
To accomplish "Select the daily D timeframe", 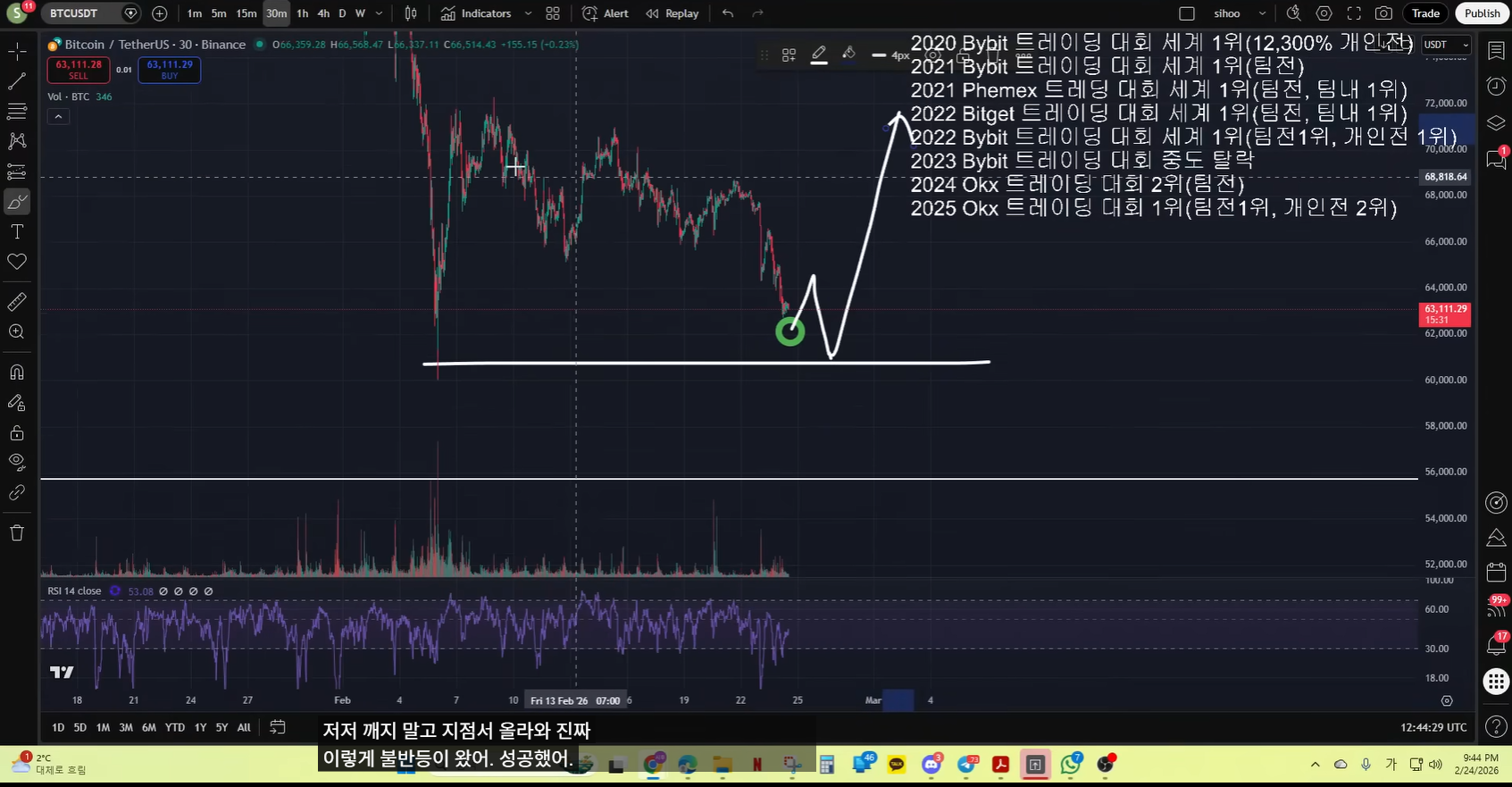I will point(342,13).
